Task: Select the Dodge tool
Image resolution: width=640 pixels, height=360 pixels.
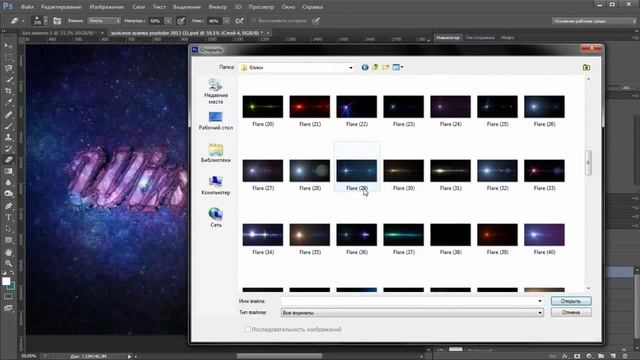Action: 9,194
